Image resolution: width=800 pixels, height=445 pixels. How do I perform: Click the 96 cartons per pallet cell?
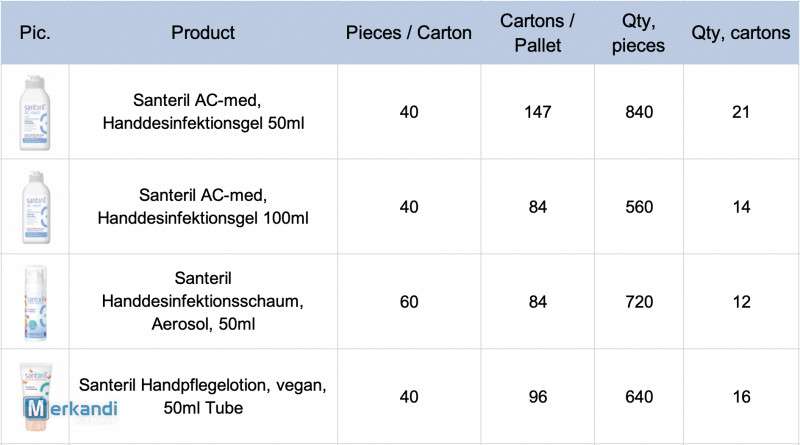pos(538,397)
